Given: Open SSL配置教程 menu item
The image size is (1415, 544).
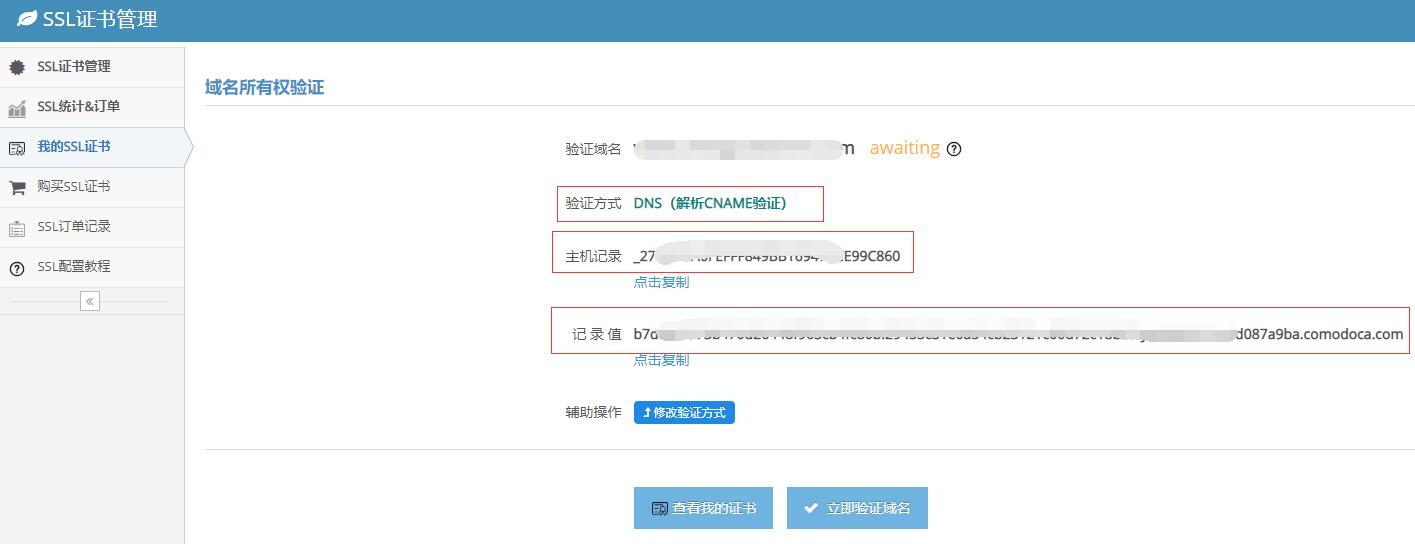Looking at the screenshot, I should [92, 267].
